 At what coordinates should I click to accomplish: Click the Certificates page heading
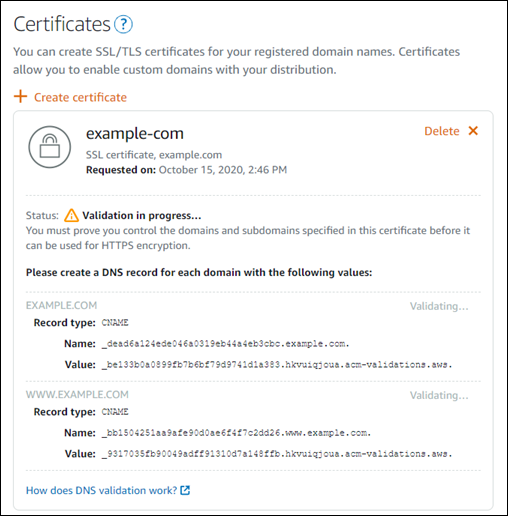[62, 24]
